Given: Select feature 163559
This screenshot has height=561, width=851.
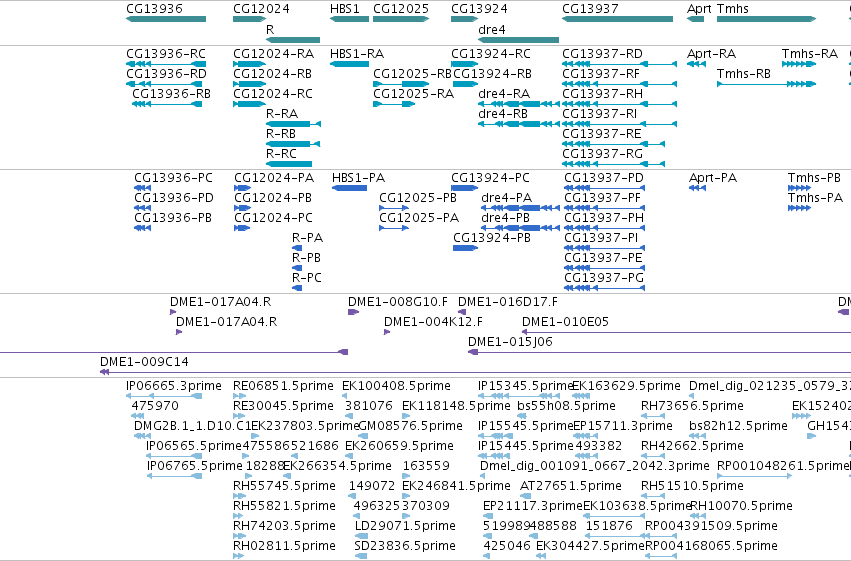Looking at the screenshot, I should click(406, 476).
